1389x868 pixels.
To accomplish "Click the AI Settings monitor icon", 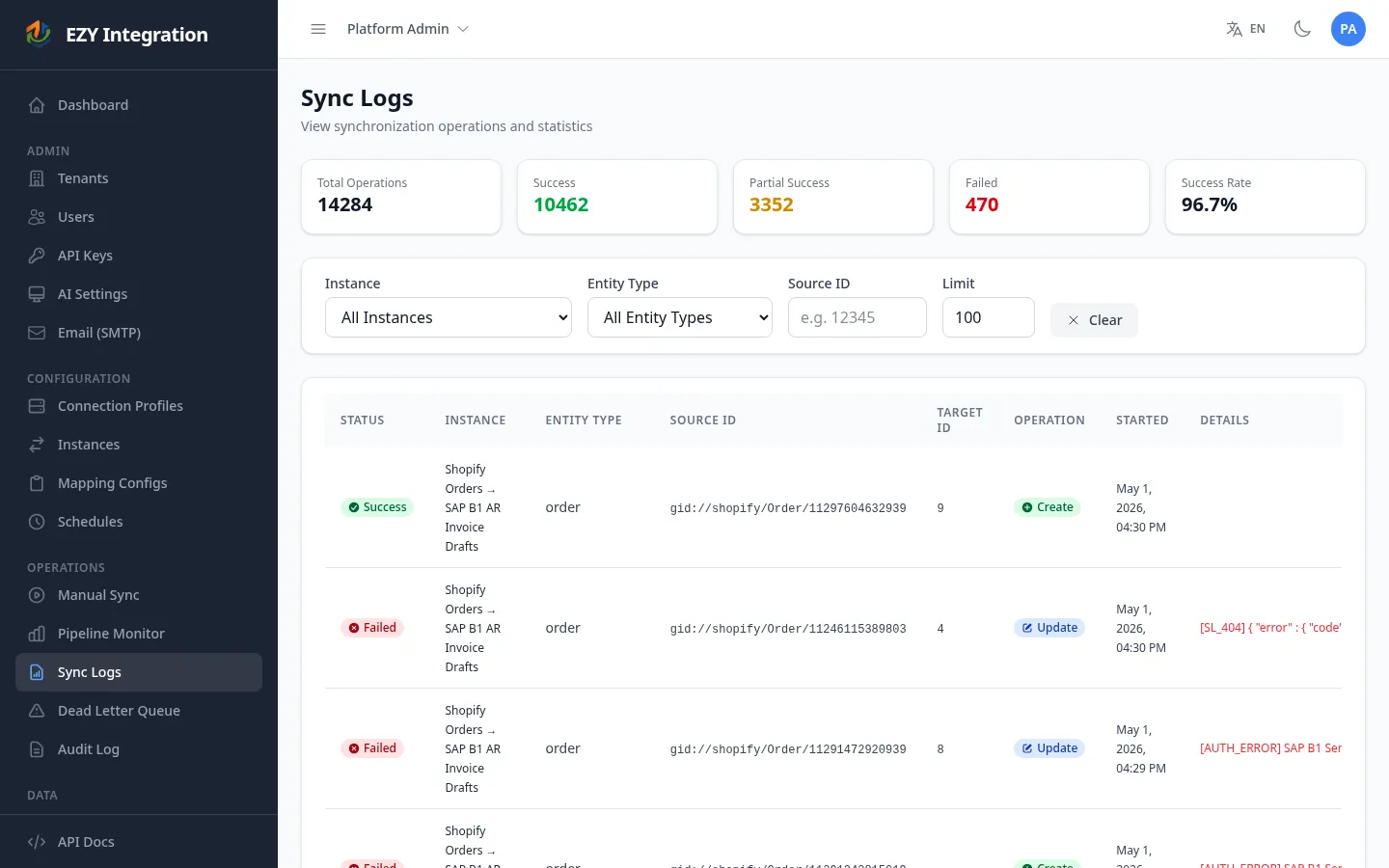I will pyautogui.click(x=37, y=294).
